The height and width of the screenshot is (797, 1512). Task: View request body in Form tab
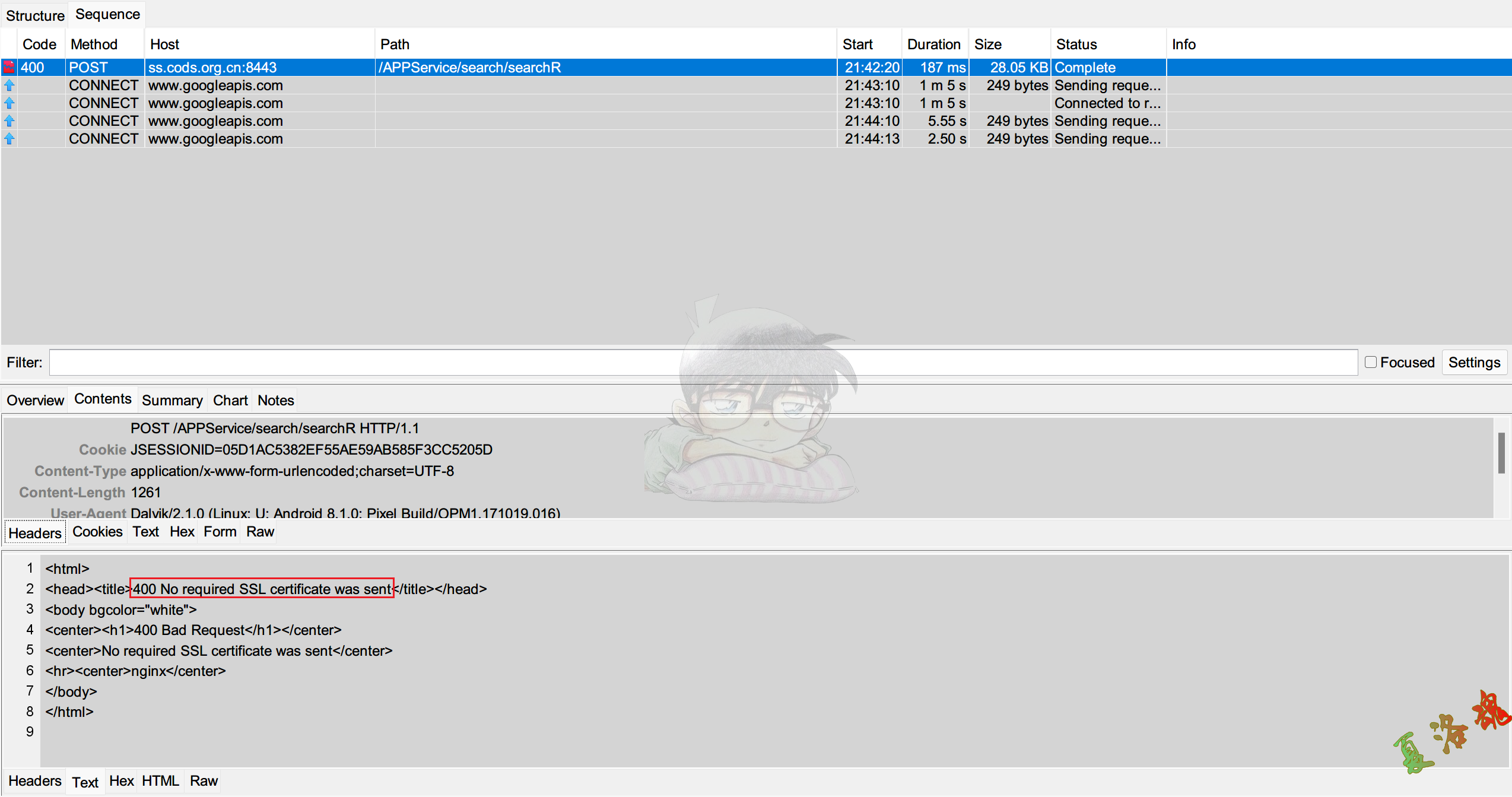click(220, 532)
